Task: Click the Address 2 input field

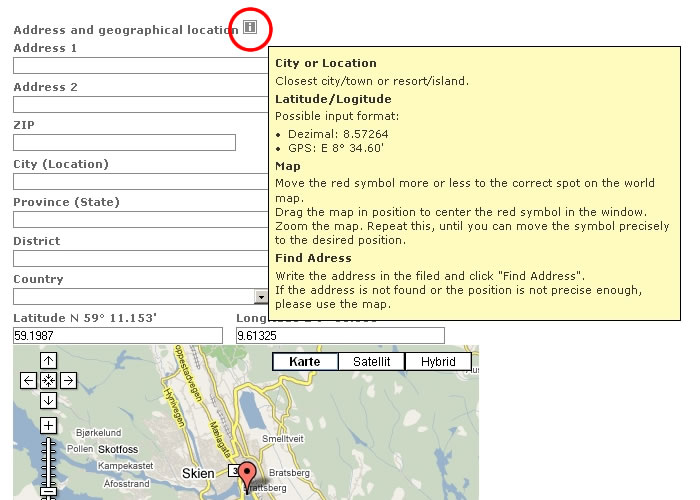Action: (140, 104)
